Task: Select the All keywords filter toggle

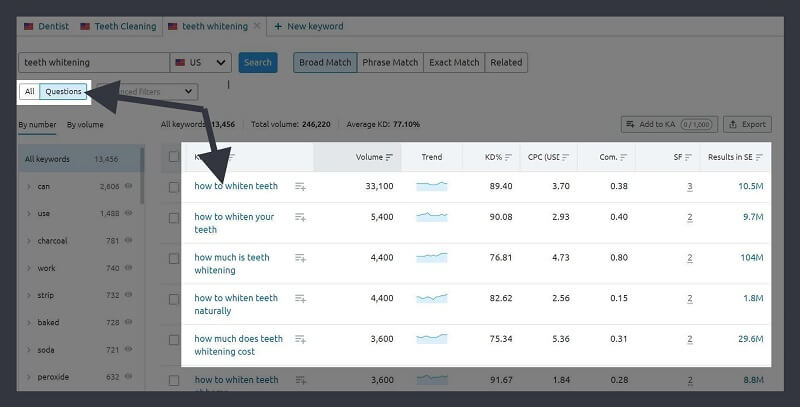Action: pyautogui.click(x=30, y=91)
